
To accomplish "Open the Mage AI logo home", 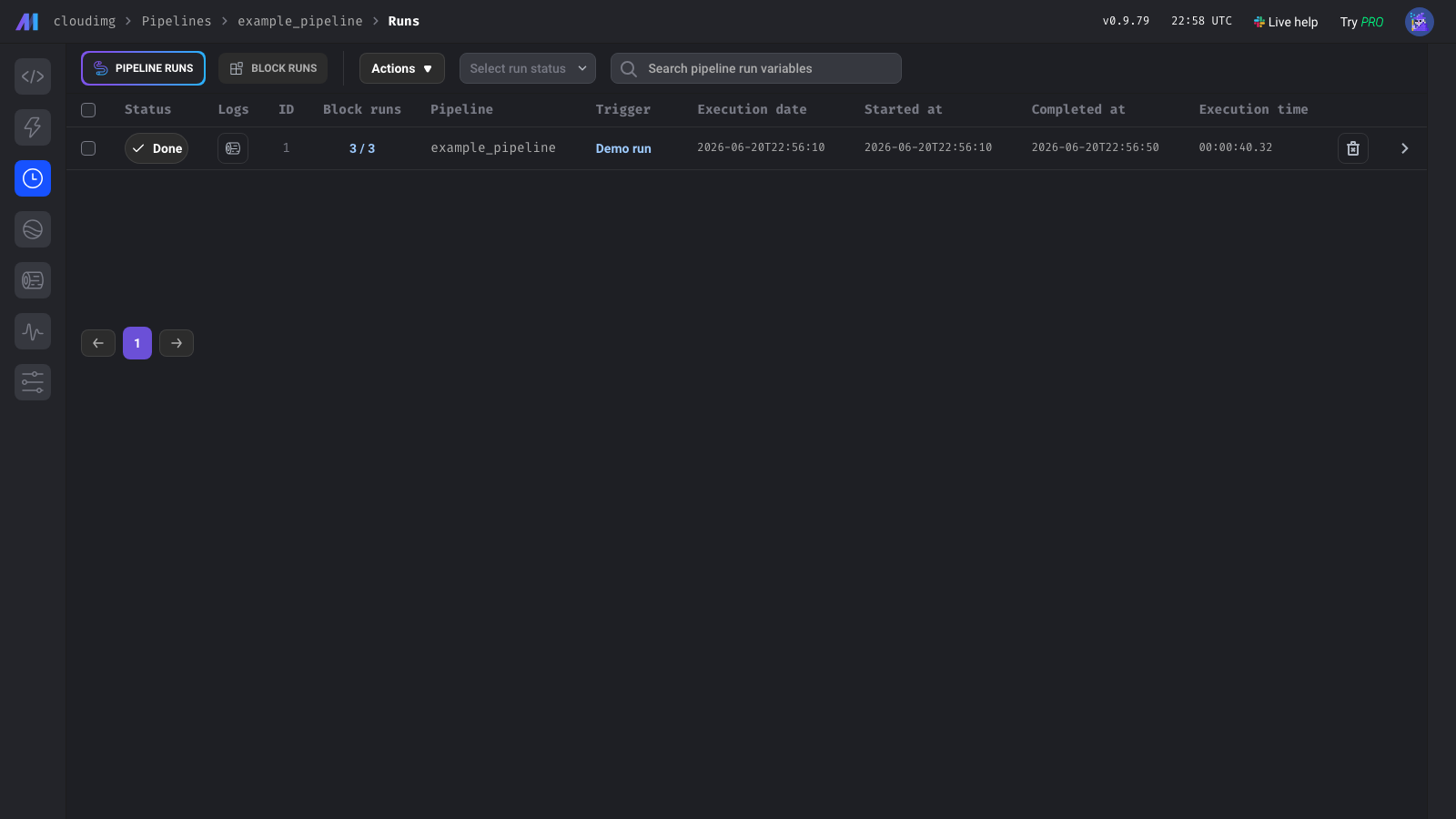I will (27, 21).
